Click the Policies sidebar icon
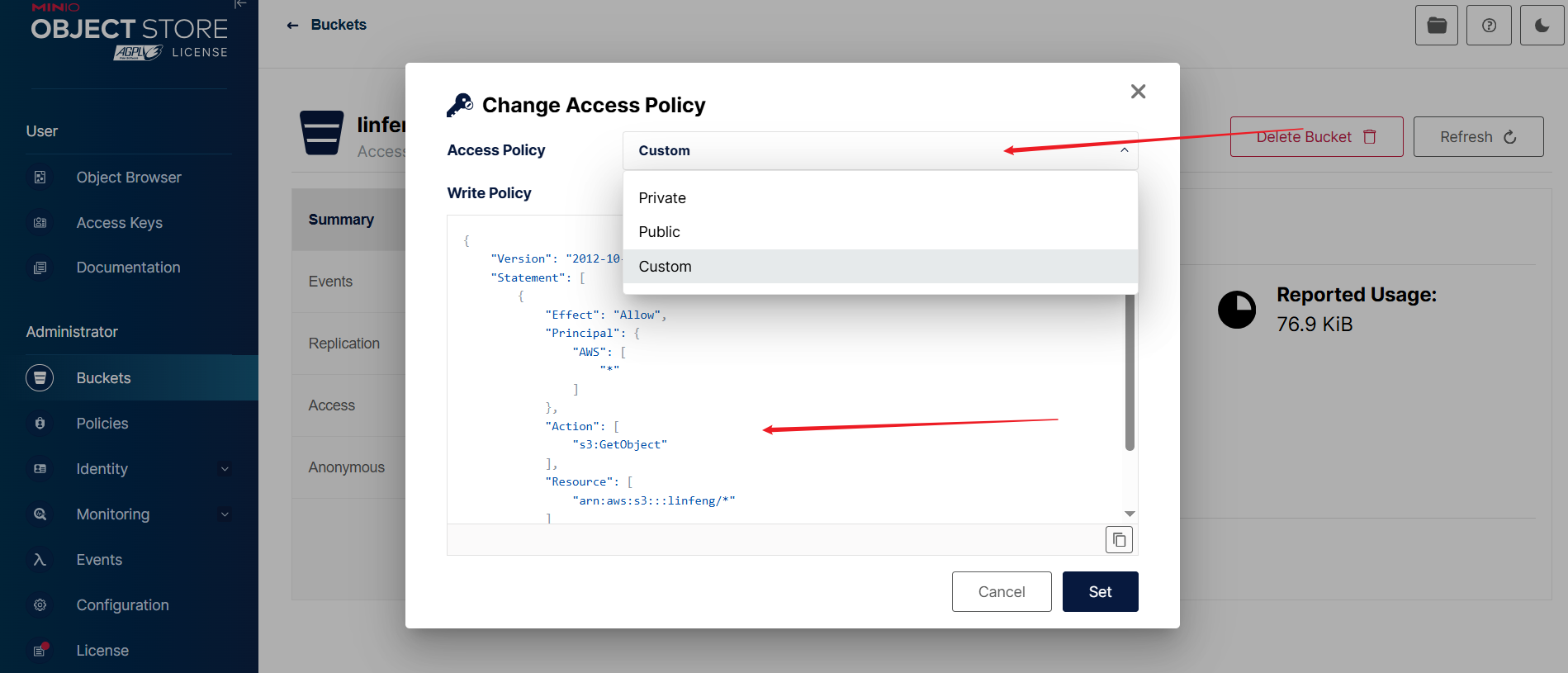1568x673 pixels. pos(40,424)
